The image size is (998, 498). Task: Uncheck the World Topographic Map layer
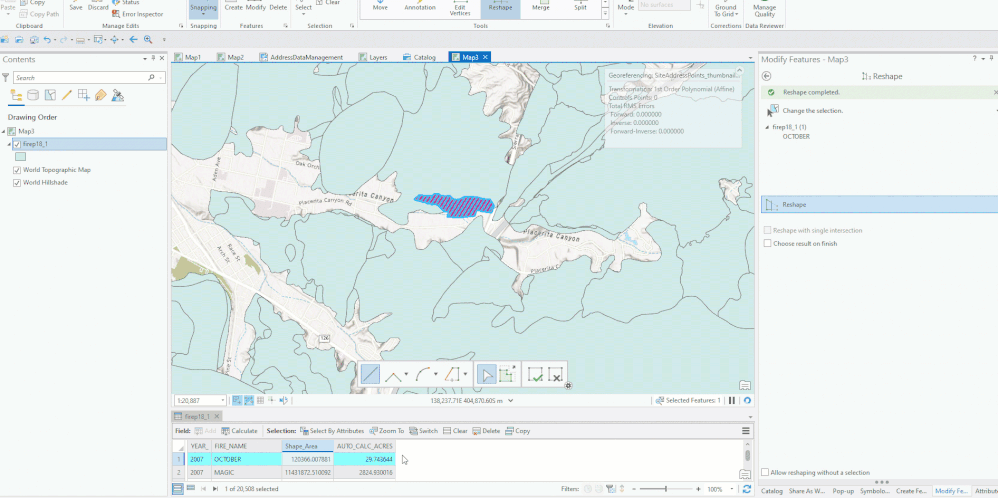(x=17, y=170)
